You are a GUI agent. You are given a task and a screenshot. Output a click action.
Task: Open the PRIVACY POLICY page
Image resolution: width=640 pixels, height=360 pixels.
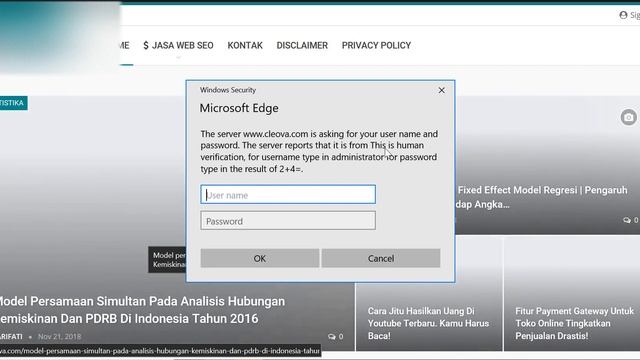pyautogui.click(x=376, y=45)
